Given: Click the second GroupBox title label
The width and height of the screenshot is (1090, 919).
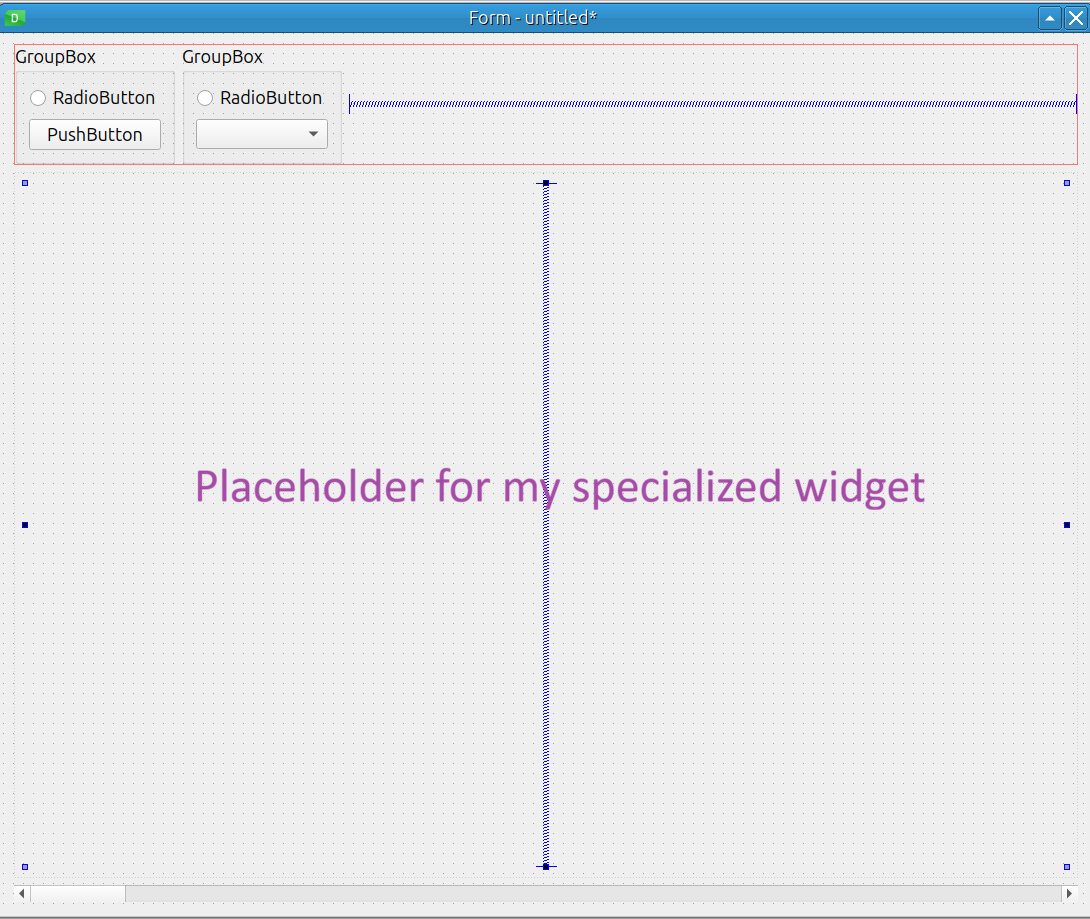Looking at the screenshot, I should click(x=222, y=57).
